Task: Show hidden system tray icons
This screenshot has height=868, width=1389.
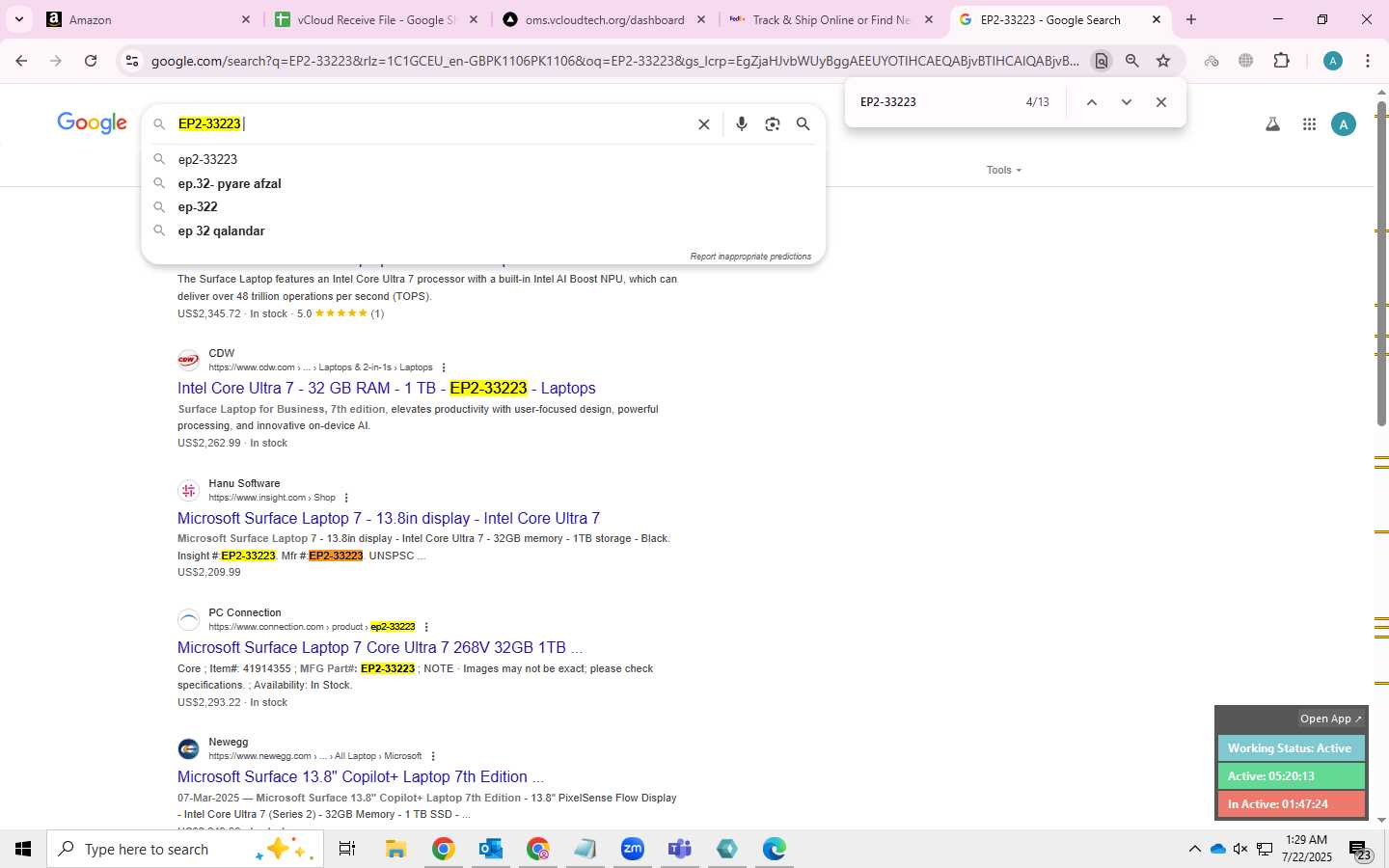Action: pos(1194,849)
